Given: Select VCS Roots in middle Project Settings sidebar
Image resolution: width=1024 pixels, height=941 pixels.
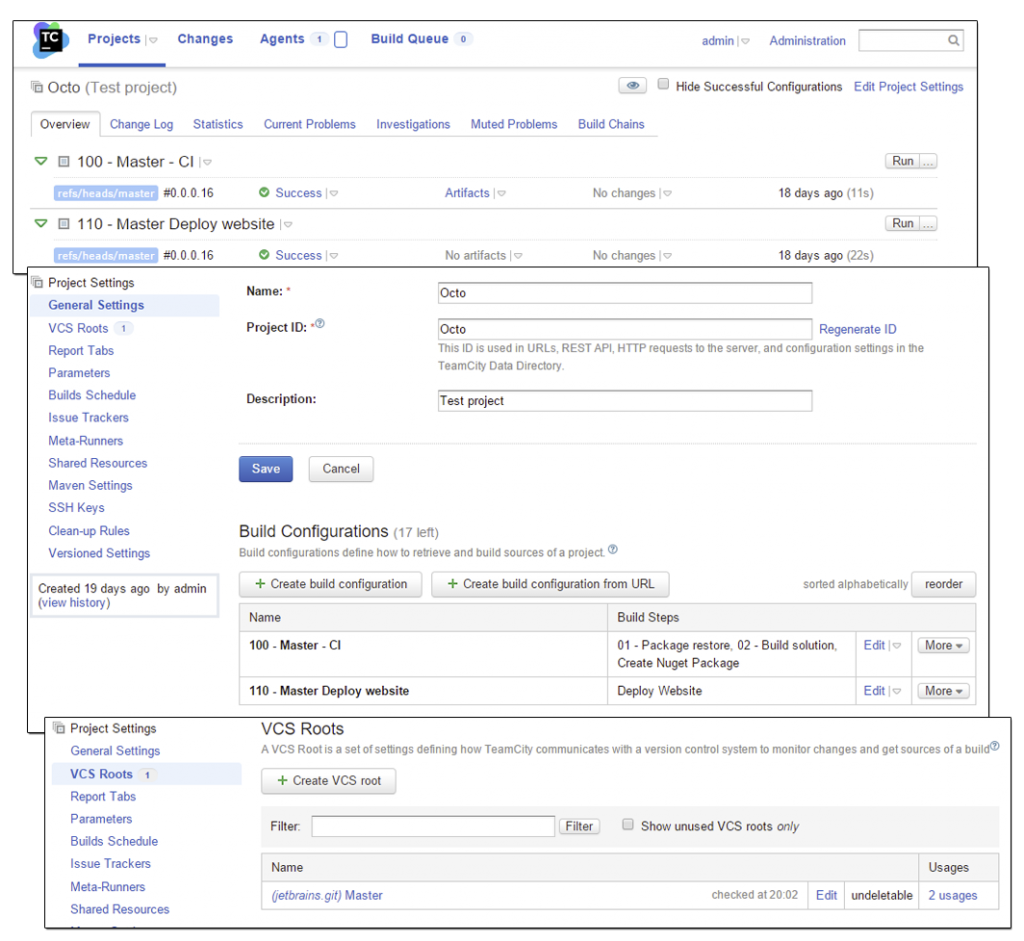Looking at the screenshot, I should pos(78,328).
